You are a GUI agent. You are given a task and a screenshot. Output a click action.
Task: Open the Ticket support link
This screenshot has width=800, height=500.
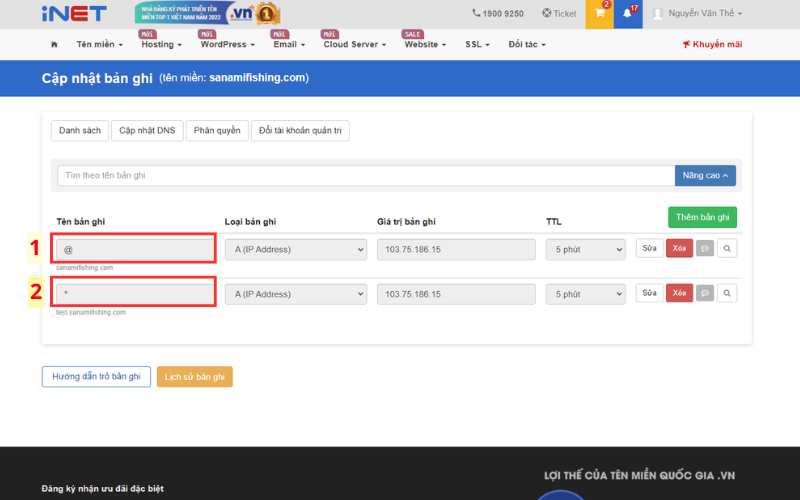tap(559, 14)
